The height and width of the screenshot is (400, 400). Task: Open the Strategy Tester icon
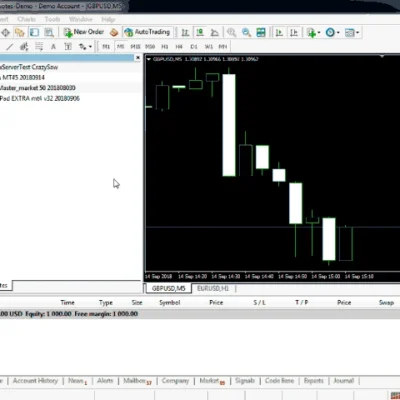pos(49,32)
